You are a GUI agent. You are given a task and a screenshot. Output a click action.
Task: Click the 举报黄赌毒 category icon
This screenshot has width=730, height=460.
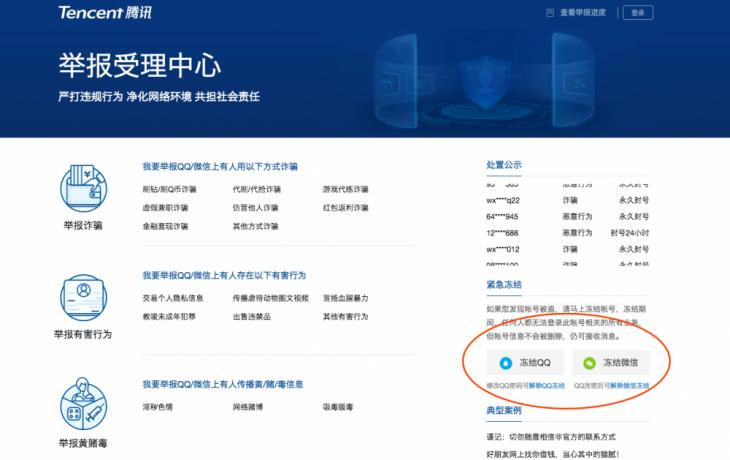83,404
